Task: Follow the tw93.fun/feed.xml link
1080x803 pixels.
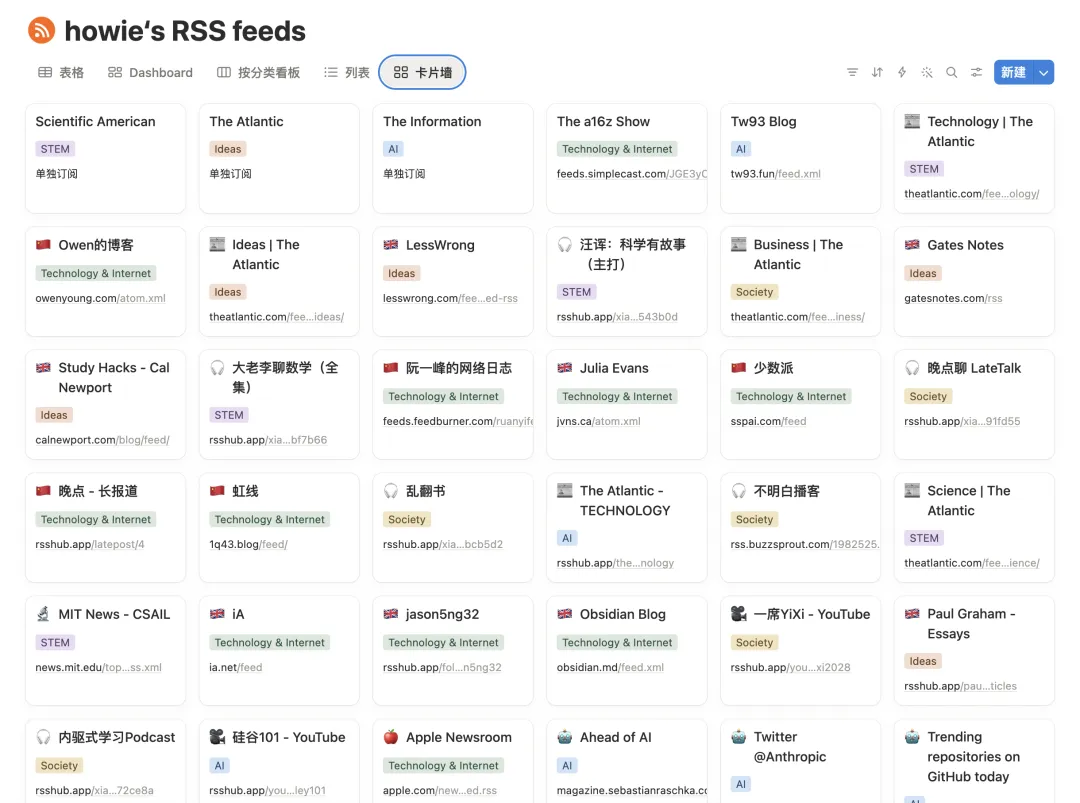Action: click(x=776, y=174)
